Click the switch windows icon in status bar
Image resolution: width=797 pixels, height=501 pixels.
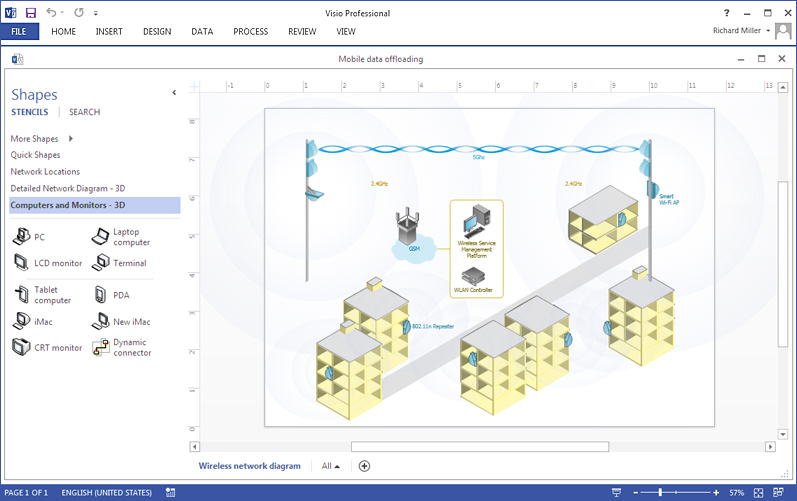[x=778, y=492]
